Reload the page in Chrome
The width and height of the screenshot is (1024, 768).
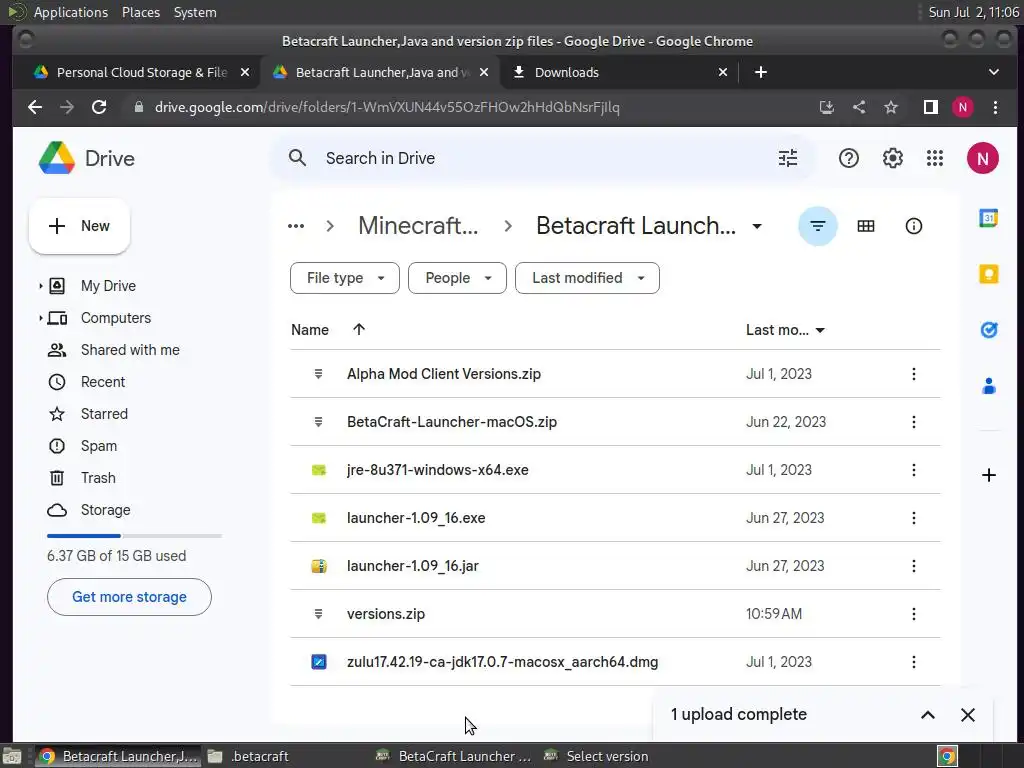coord(99,107)
